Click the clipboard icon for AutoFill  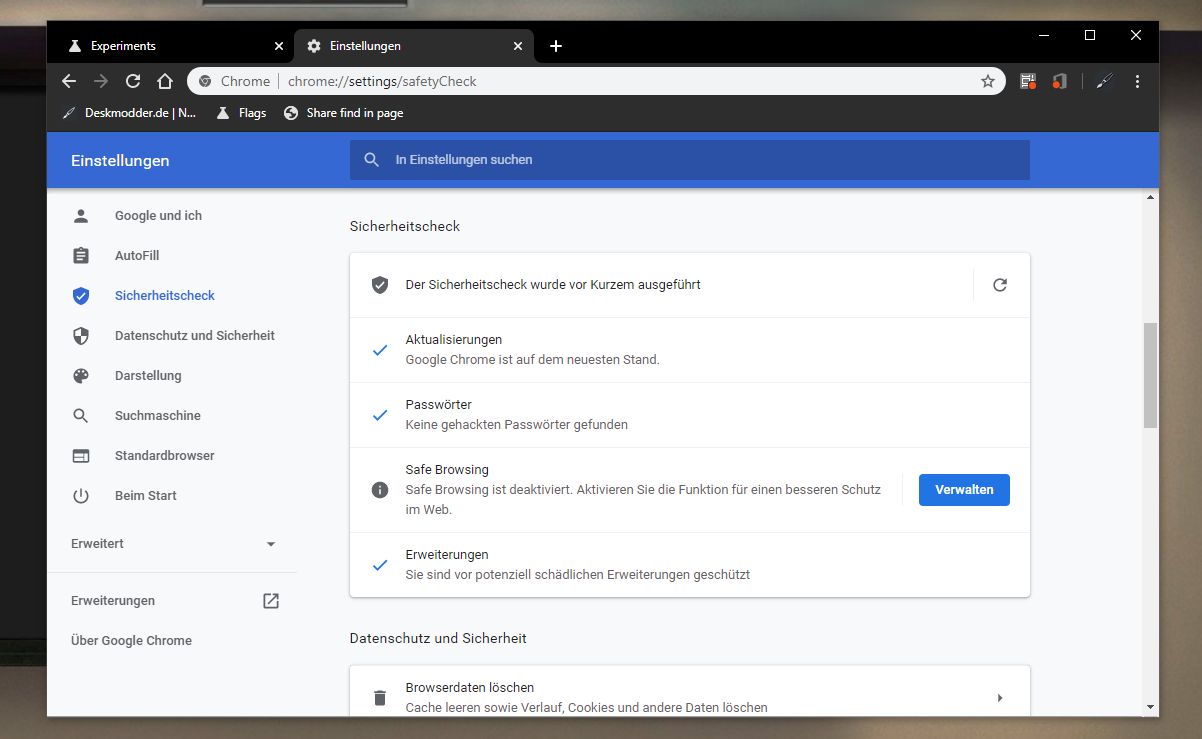[81, 256]
